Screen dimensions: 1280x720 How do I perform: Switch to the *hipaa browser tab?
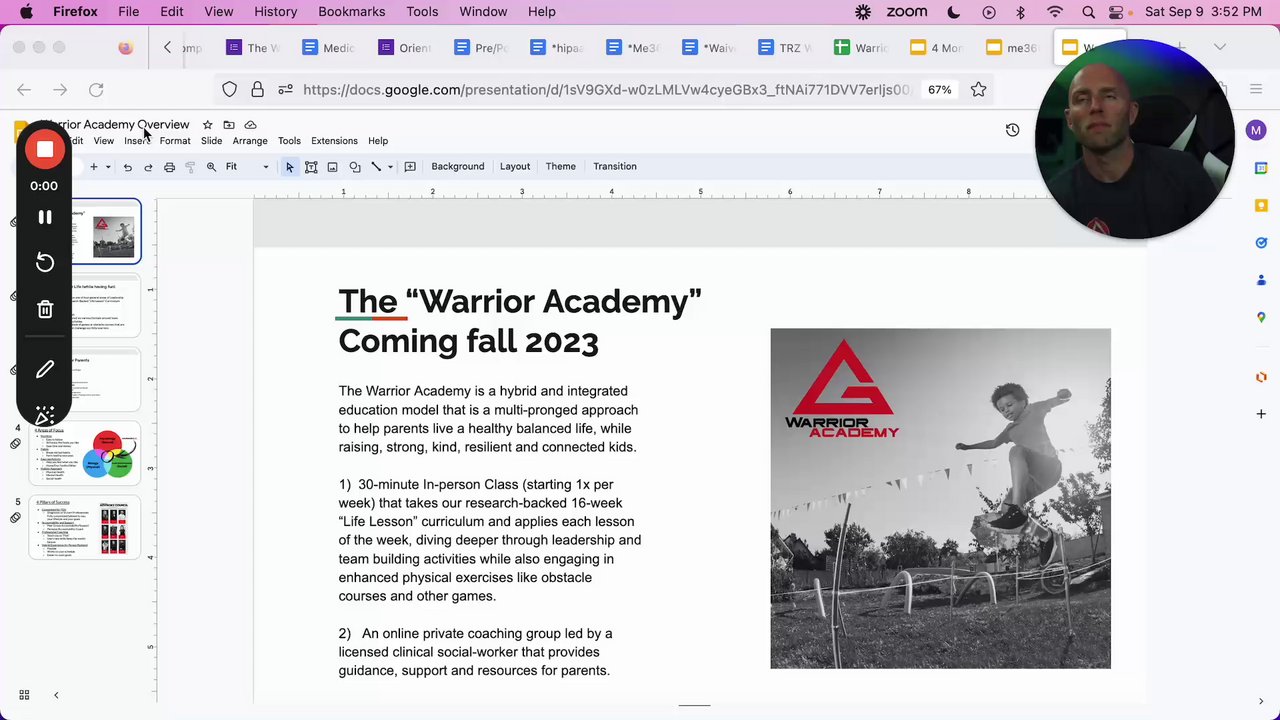557,48
